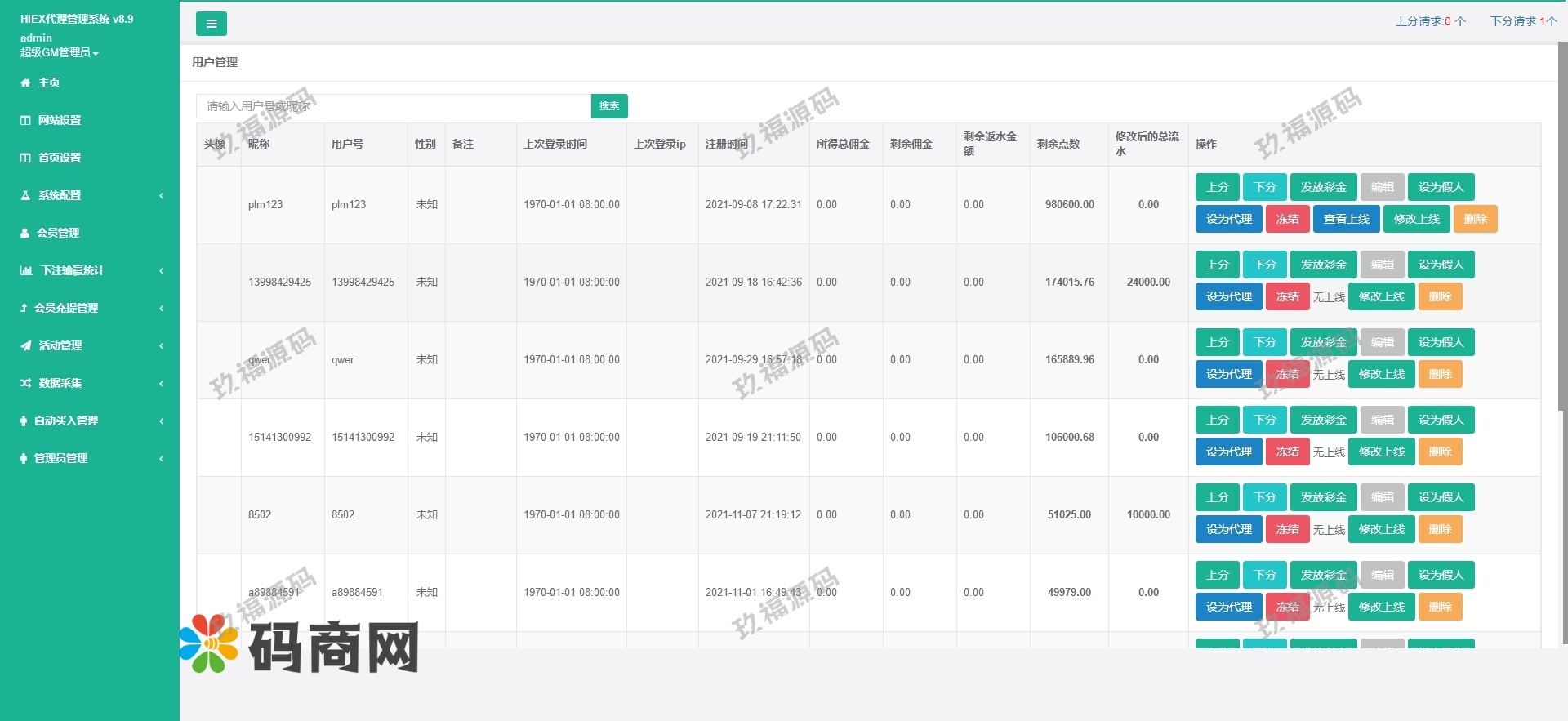Click the 首页设置 sidebar icon
Image resolution: width=1568 pixels, height=721 pixels.
pos(25,158)
